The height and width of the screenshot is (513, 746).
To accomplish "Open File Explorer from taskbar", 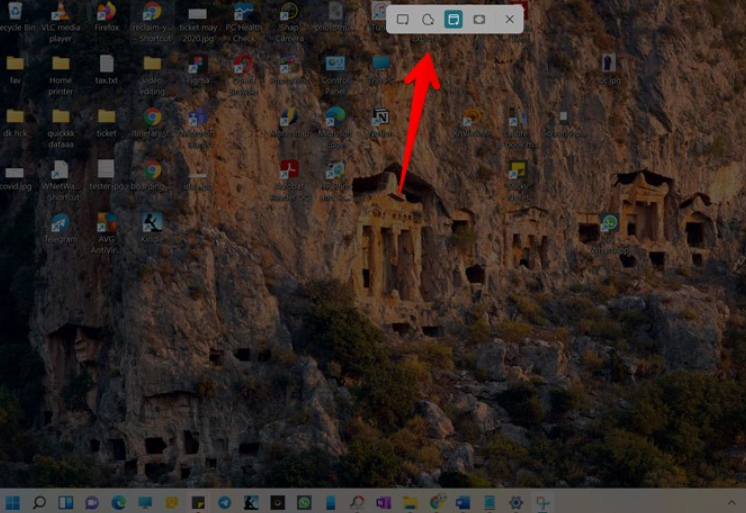I will (410, 502).
